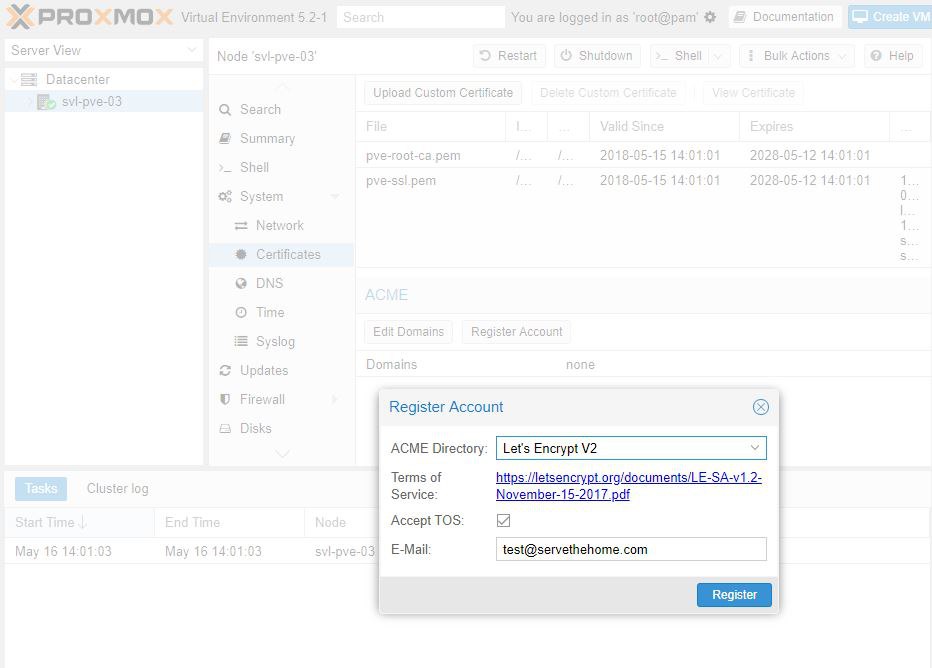Image resolution: width=932 pixels, height=668 pixels.
Task: Close the Register Account dialog
Action: [760, 407]
